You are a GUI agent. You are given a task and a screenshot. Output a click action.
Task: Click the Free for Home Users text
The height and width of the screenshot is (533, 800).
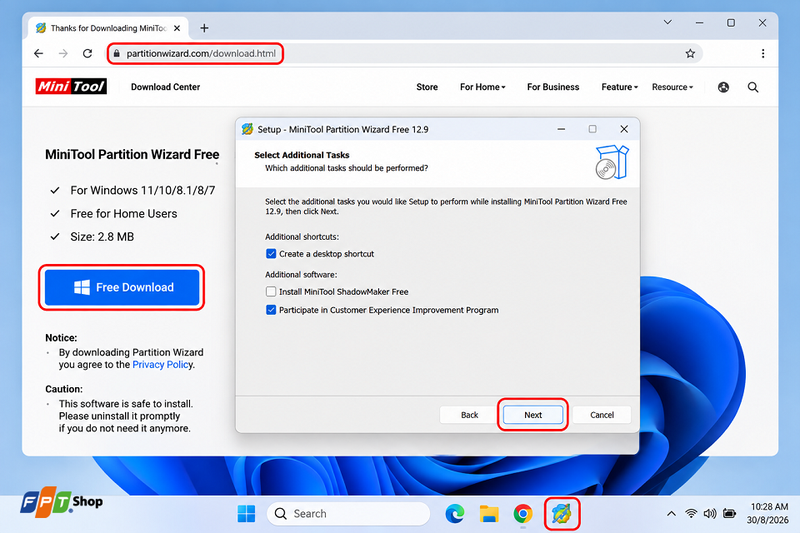click(x=124, y=214)
